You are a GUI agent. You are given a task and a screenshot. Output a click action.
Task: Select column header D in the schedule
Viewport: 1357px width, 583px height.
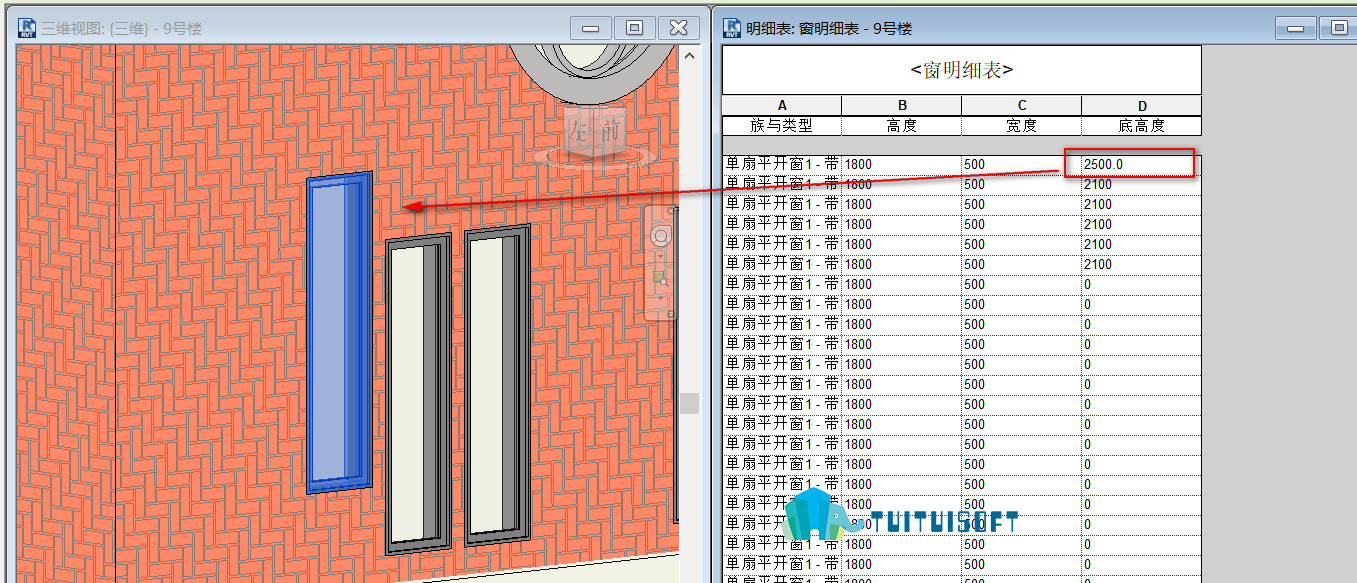coord(1142,106)
